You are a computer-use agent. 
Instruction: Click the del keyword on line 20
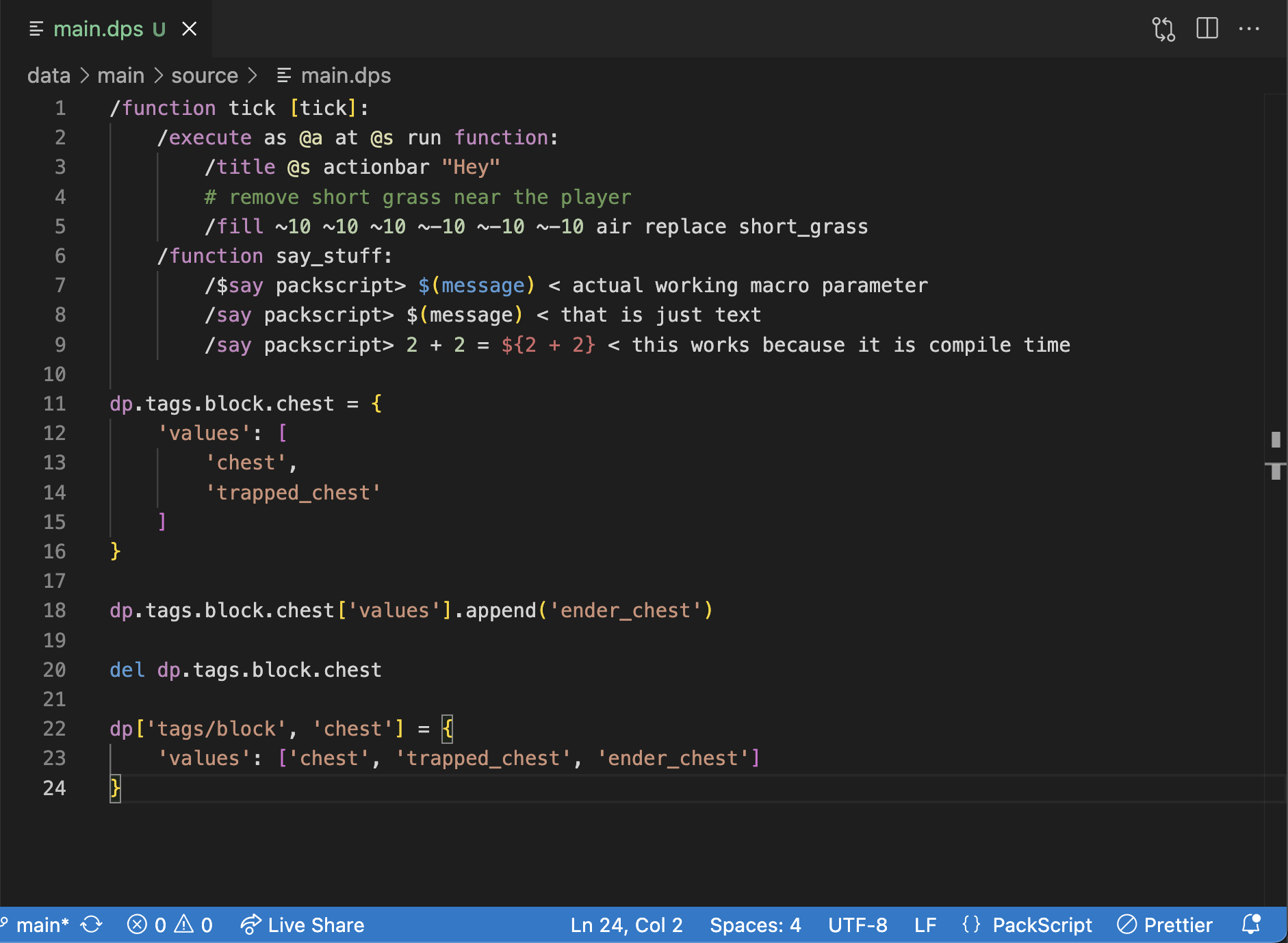coord(127,670)
